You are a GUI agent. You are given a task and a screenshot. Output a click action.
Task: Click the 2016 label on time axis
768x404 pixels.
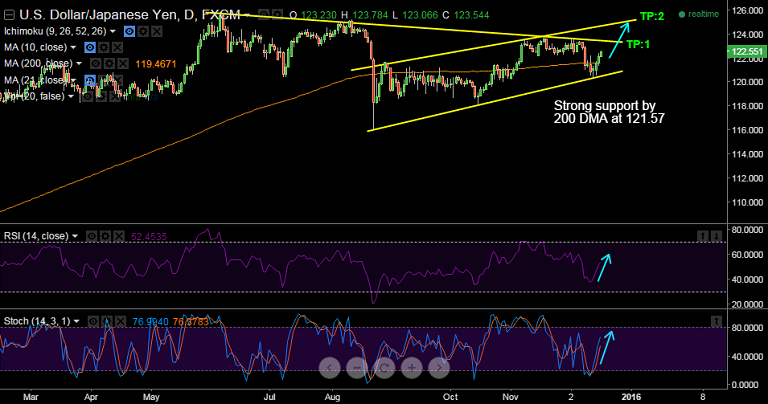pyautogui.click(x=631, y=397)
